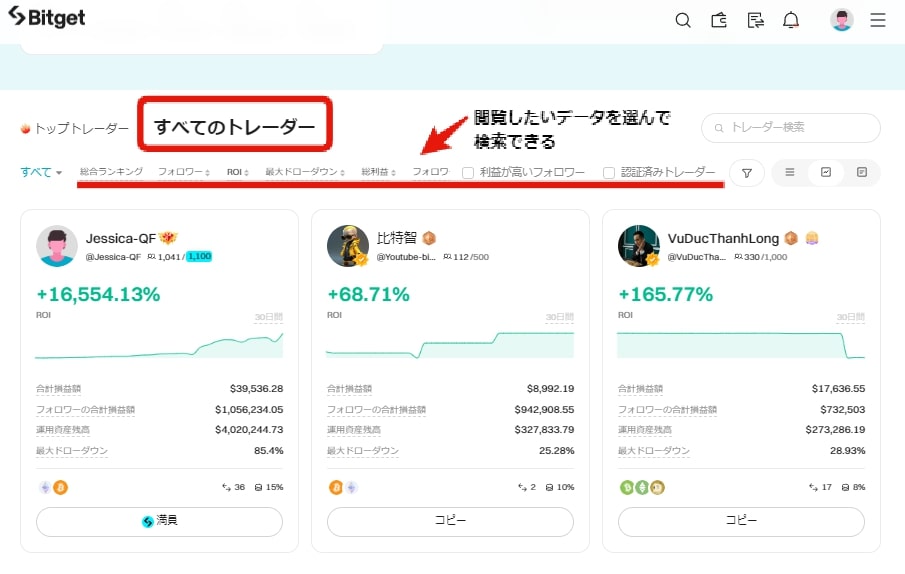Sort by 最大ドローダウン
The width and height of the screenshot is (905, 574).
click(305, 172)
